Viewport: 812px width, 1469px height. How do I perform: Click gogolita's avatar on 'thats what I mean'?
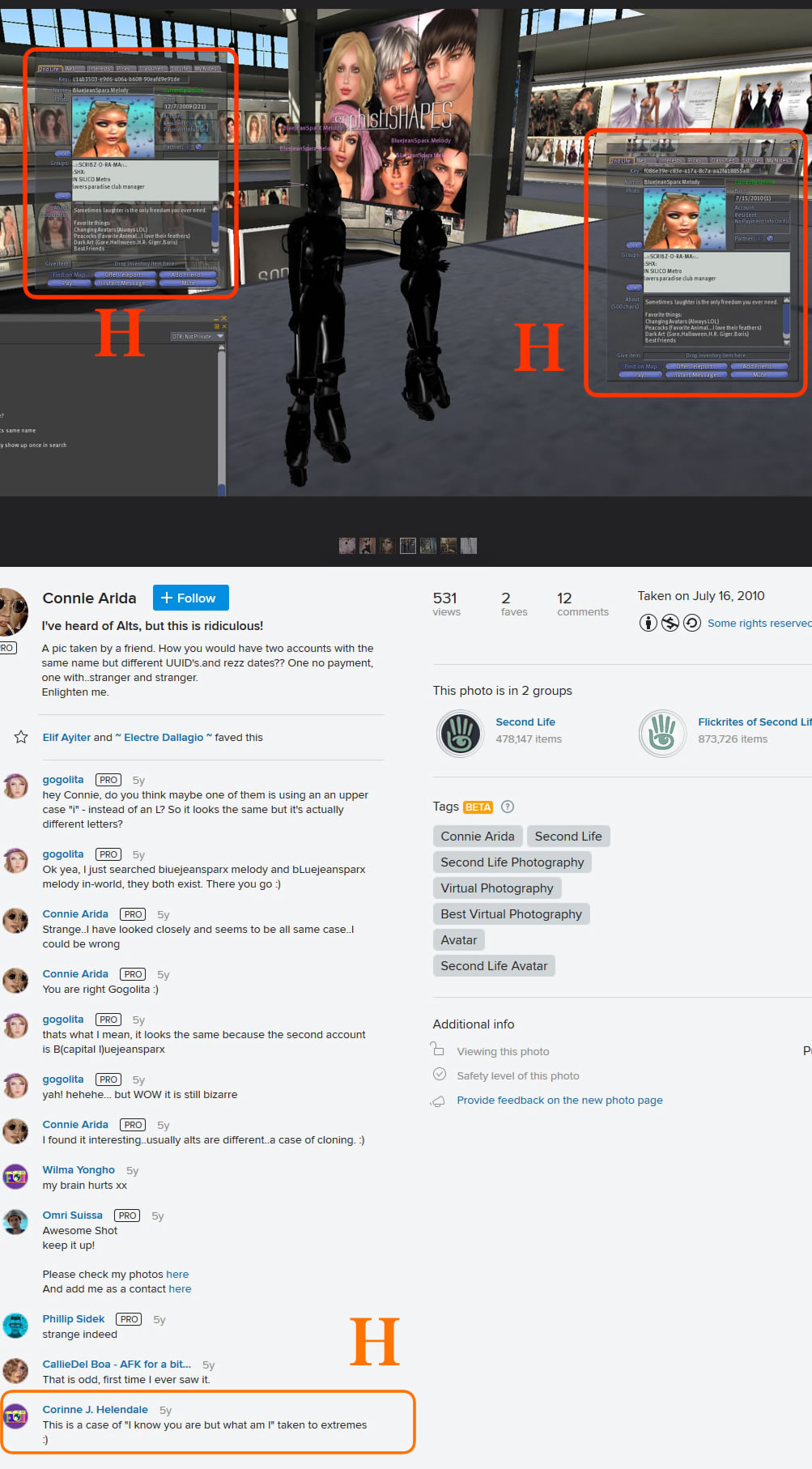coord(15,1026)
